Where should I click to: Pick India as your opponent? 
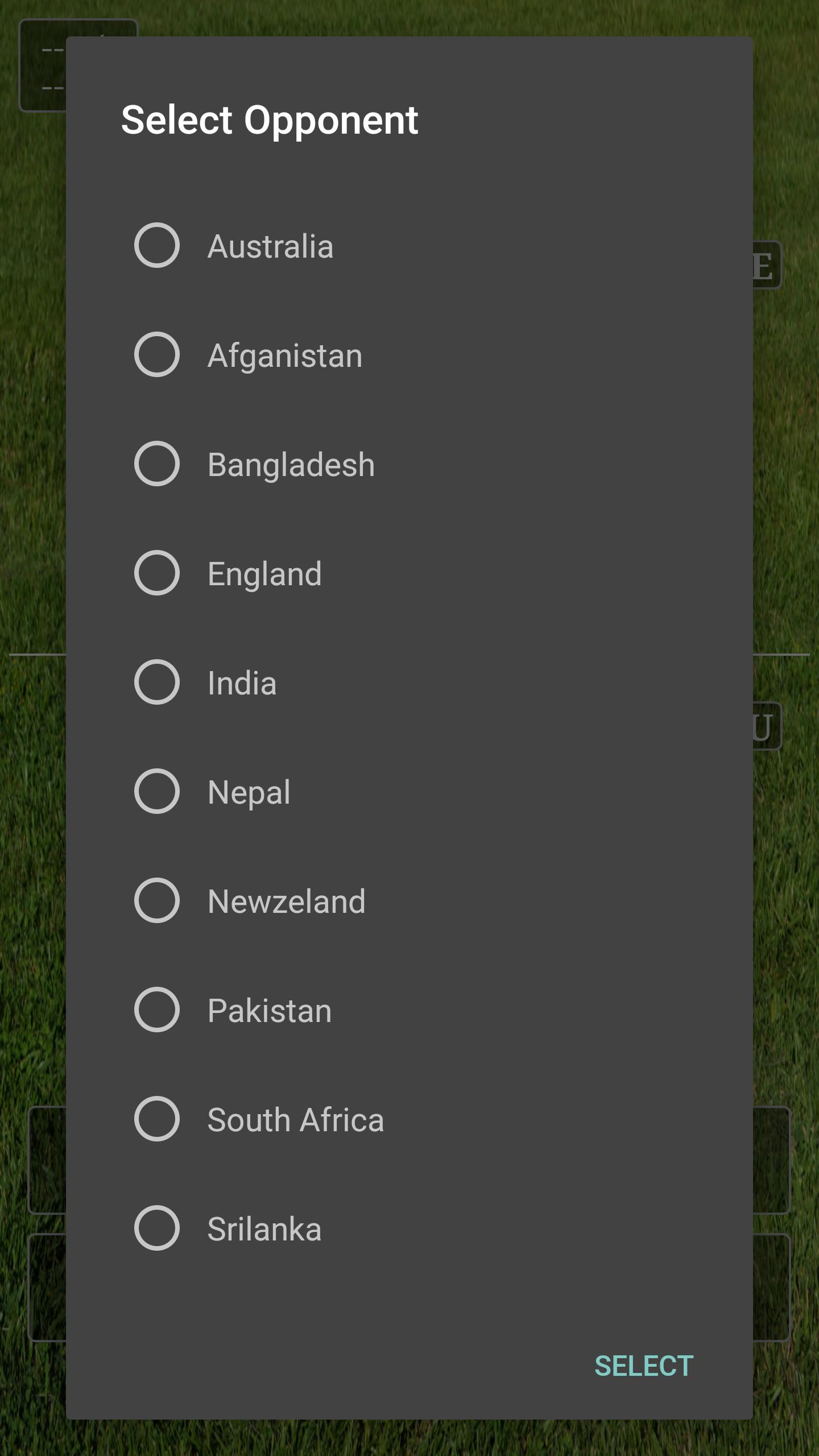156,682
